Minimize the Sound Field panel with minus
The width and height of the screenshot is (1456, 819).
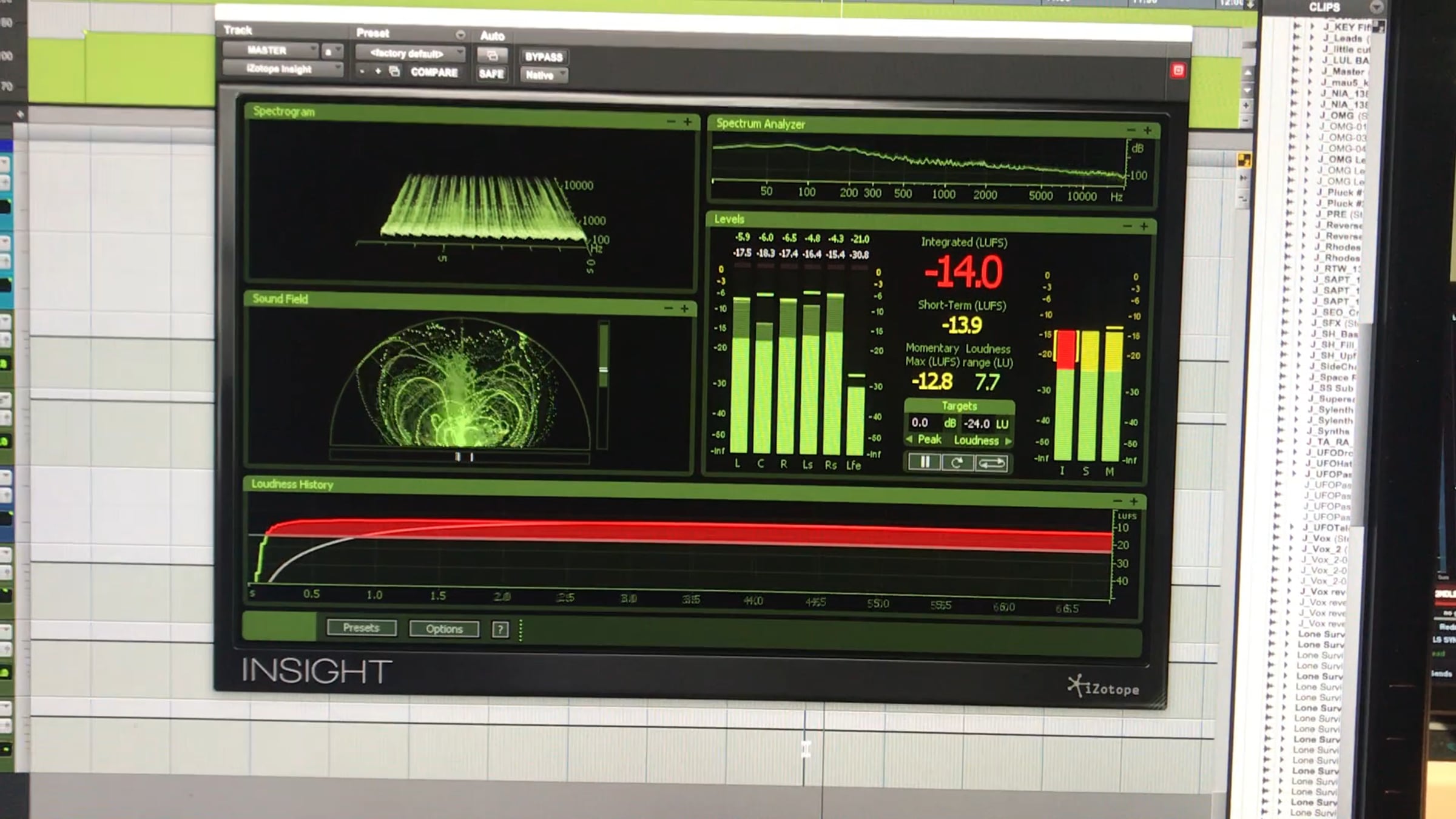click(668, 308)
